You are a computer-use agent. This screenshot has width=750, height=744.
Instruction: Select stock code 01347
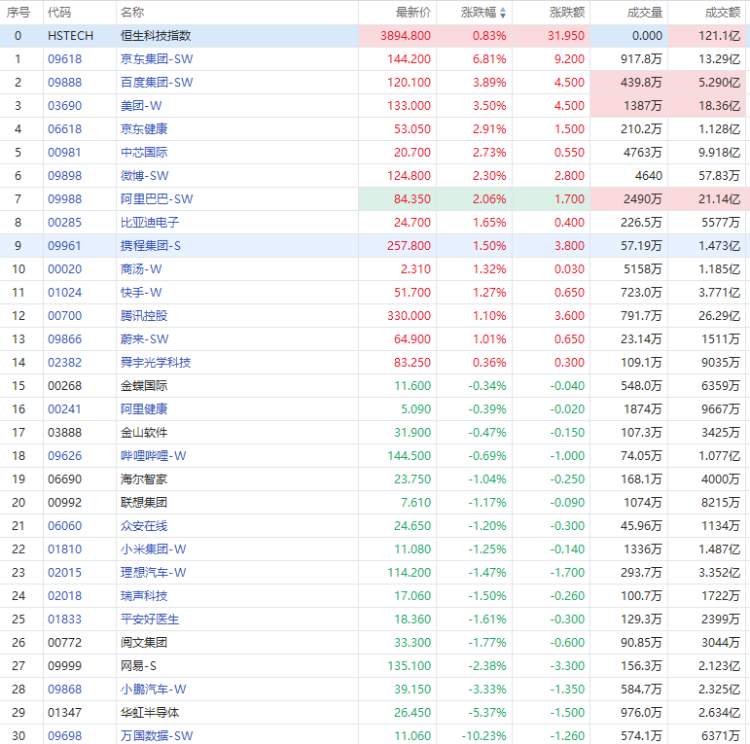[x=65, y=713]
